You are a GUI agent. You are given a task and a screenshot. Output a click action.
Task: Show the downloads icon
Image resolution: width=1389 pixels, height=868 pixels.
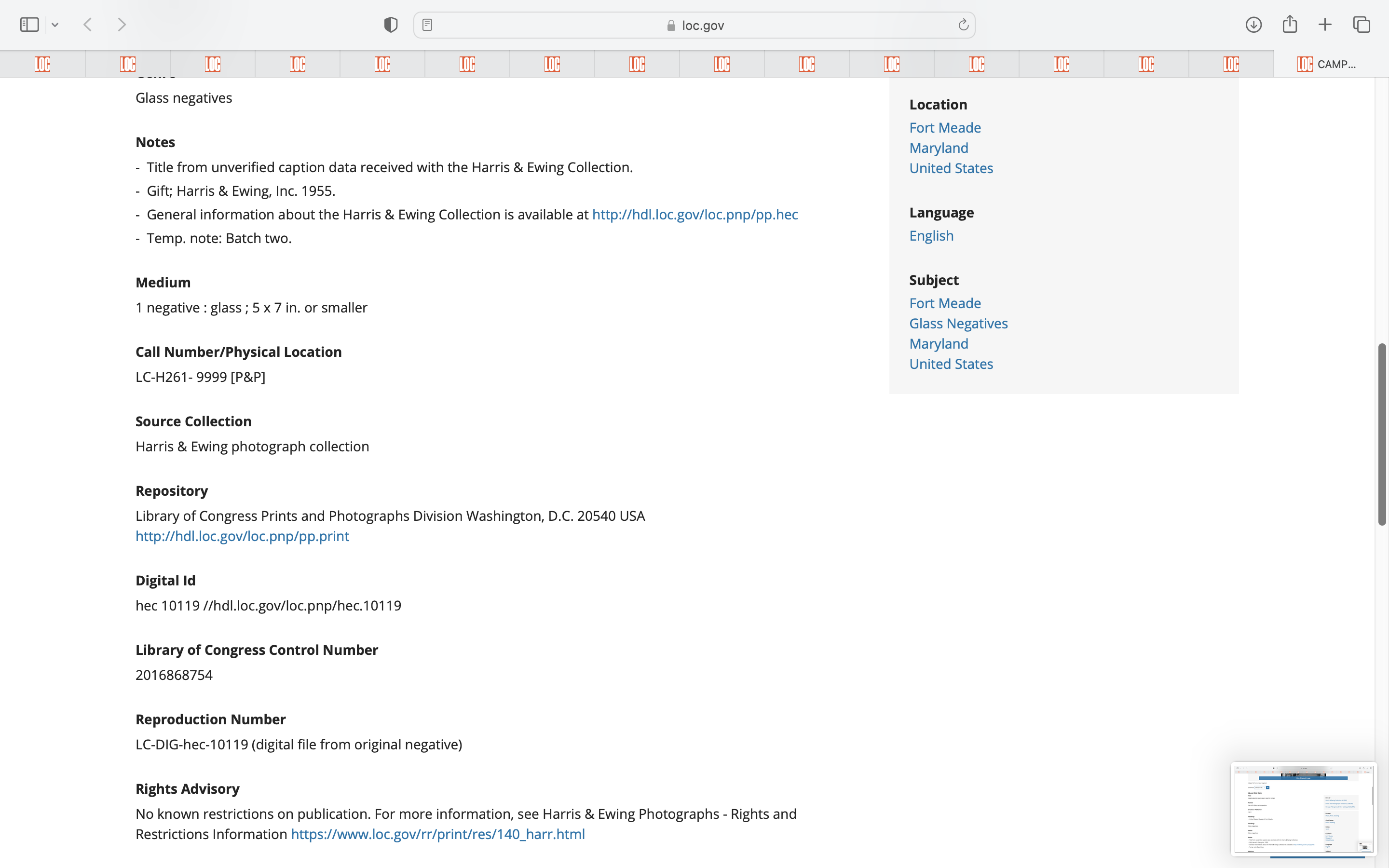pyautogui.click(x=1253, y=25)
